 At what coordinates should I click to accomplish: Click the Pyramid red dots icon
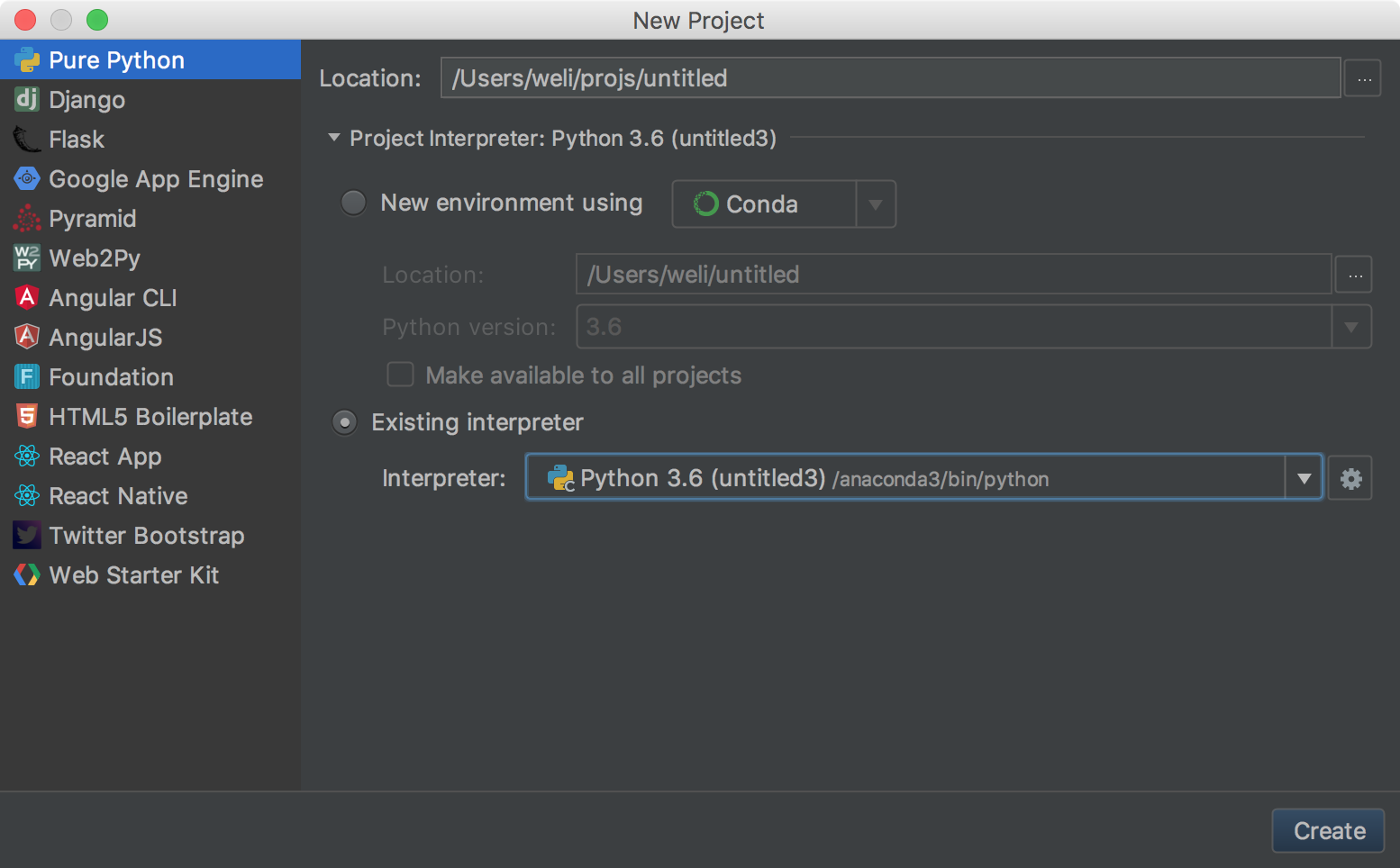[27, 218]
